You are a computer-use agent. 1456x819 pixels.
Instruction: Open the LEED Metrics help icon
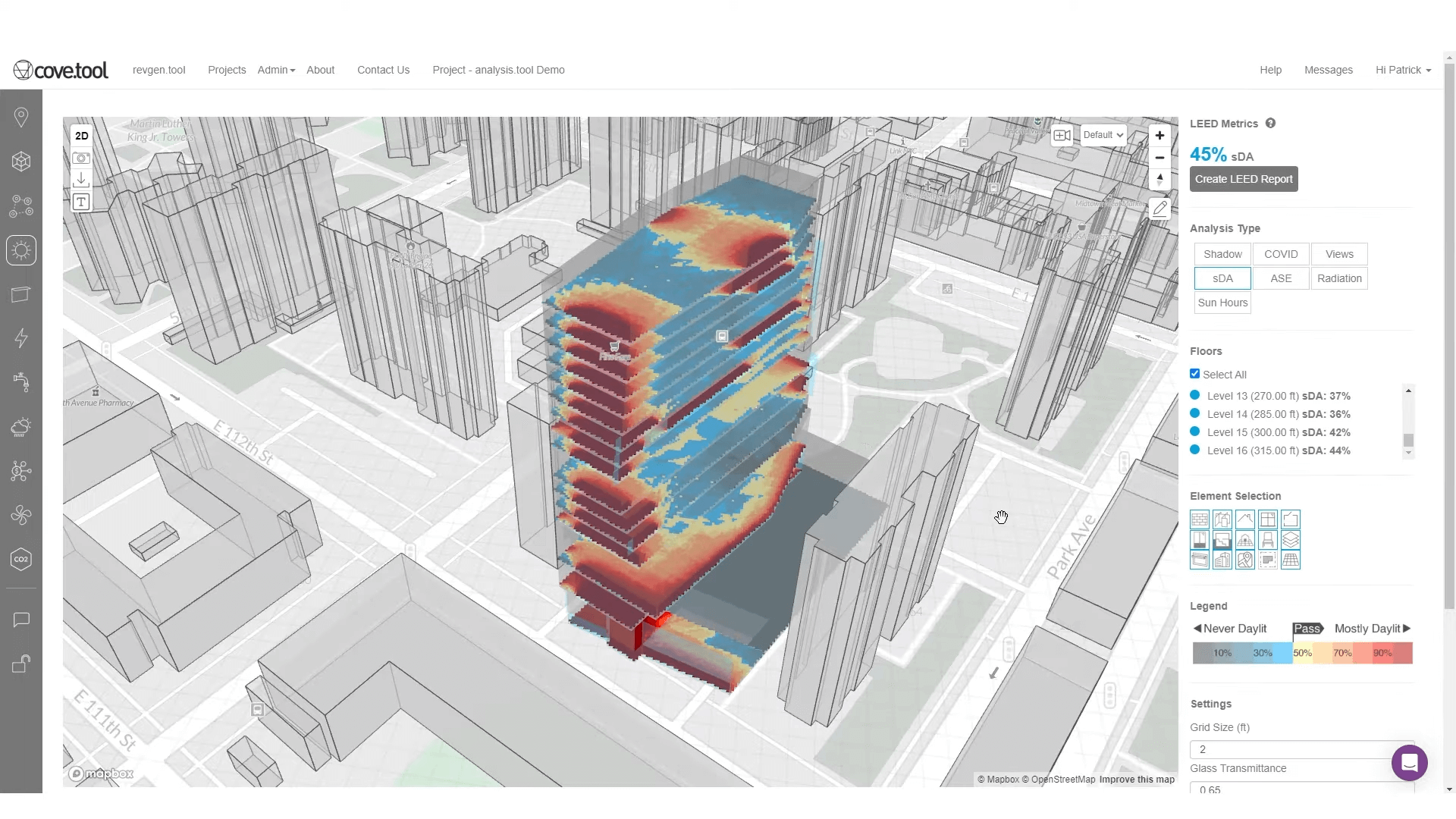(1270, 123)
